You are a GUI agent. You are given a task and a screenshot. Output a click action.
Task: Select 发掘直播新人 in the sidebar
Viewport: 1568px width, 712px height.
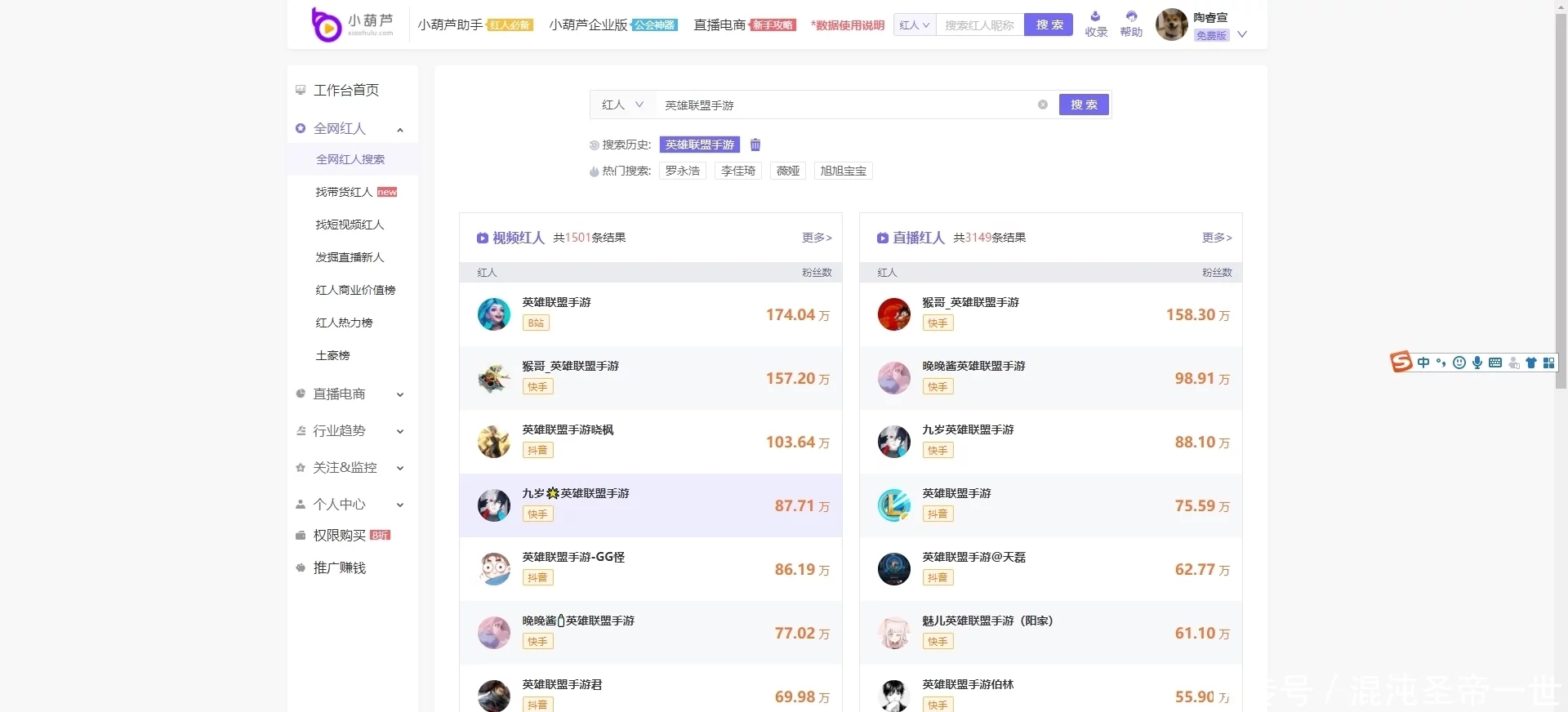[350, 257]
